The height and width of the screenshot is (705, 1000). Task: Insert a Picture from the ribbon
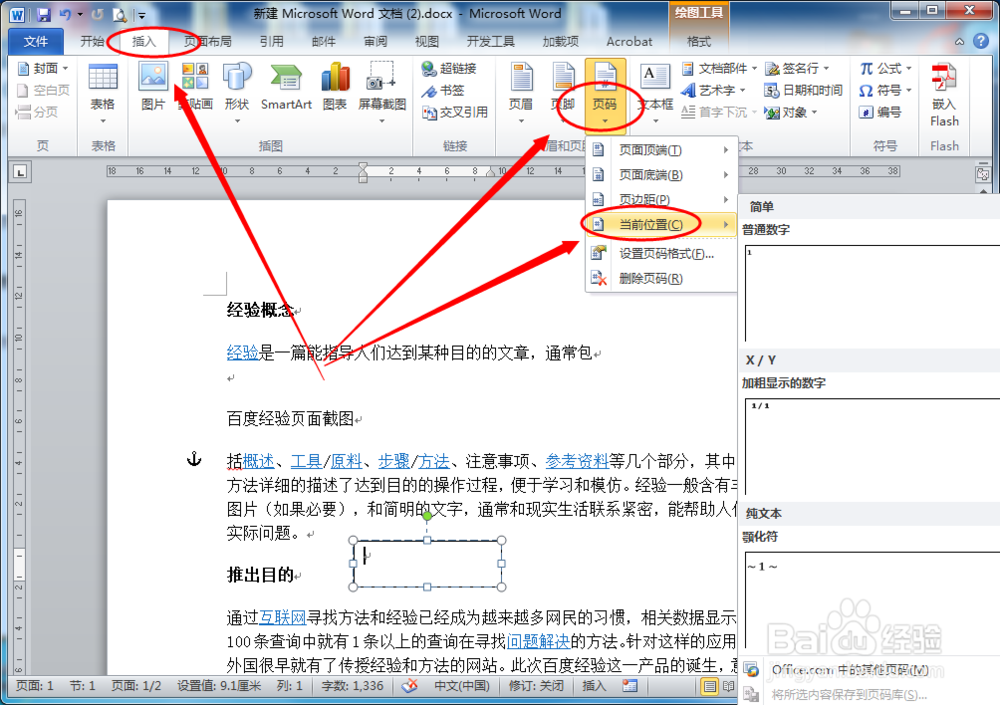[x=153, y=87]
